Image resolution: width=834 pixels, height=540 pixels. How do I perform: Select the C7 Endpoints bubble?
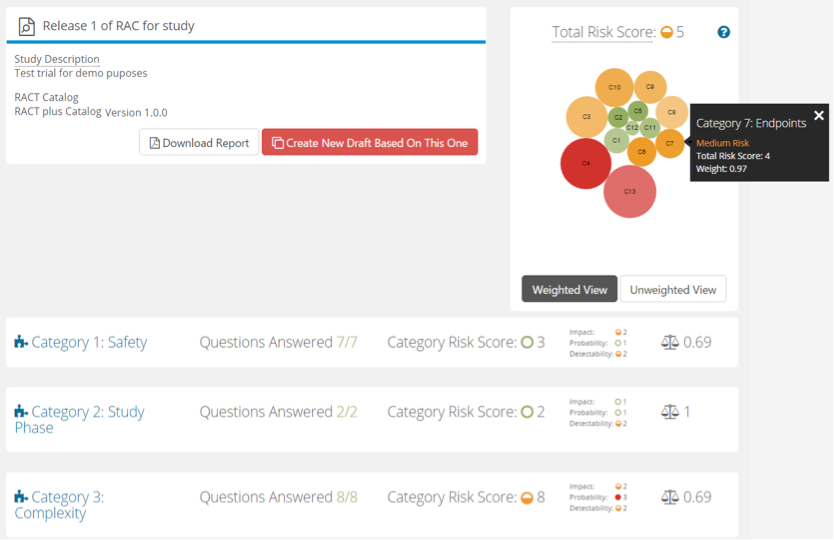[670, 143]
